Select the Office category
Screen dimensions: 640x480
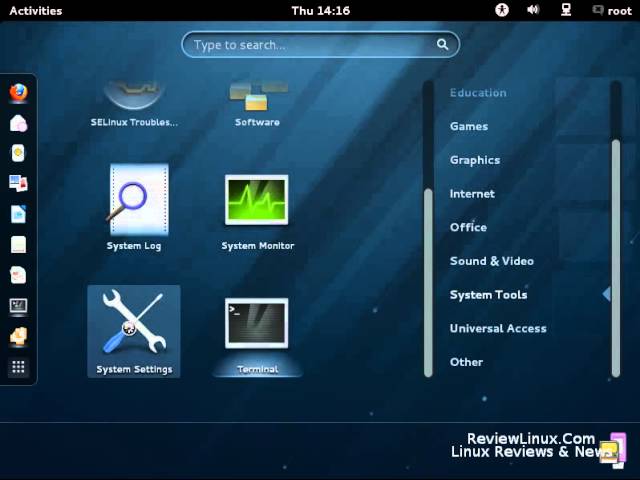click(468, 227)
